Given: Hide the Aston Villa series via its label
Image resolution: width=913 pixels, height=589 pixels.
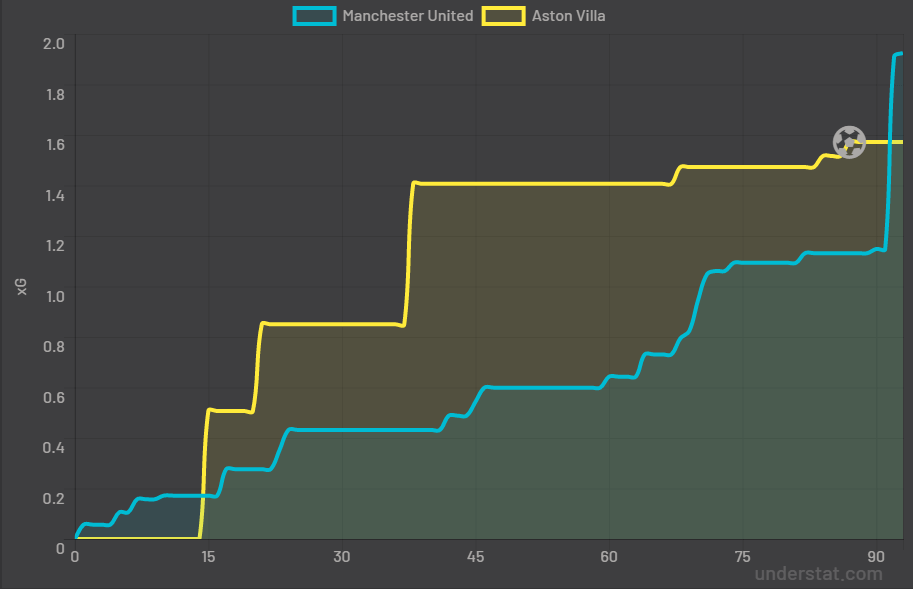Looking at the screenshot, I should click(568, 16).
